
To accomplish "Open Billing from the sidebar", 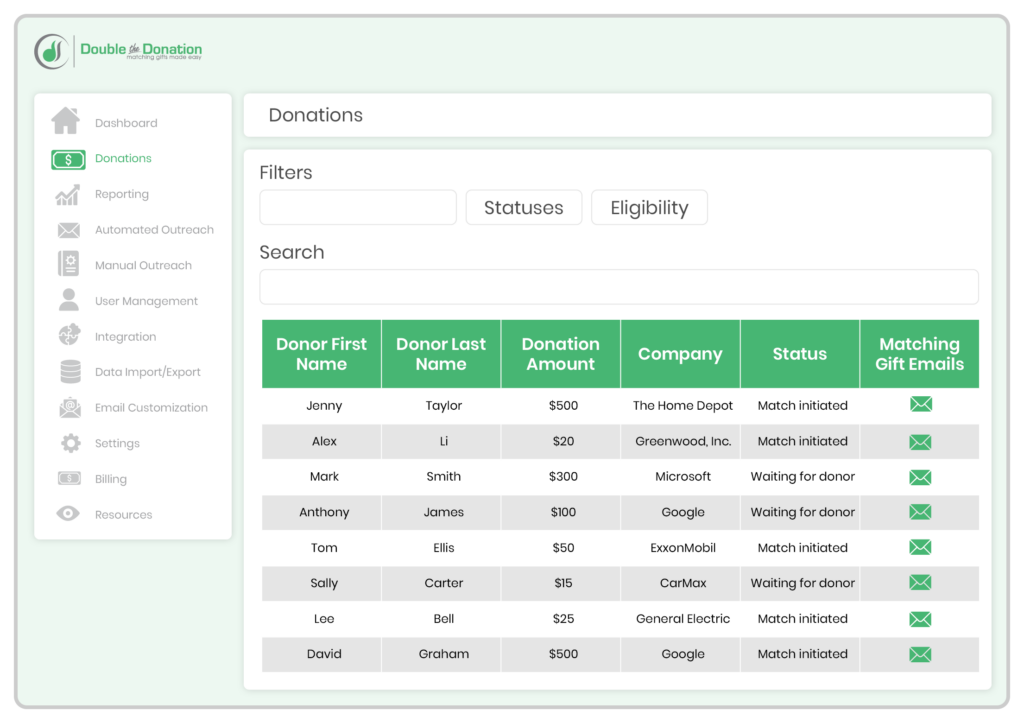I will point(110,479).
